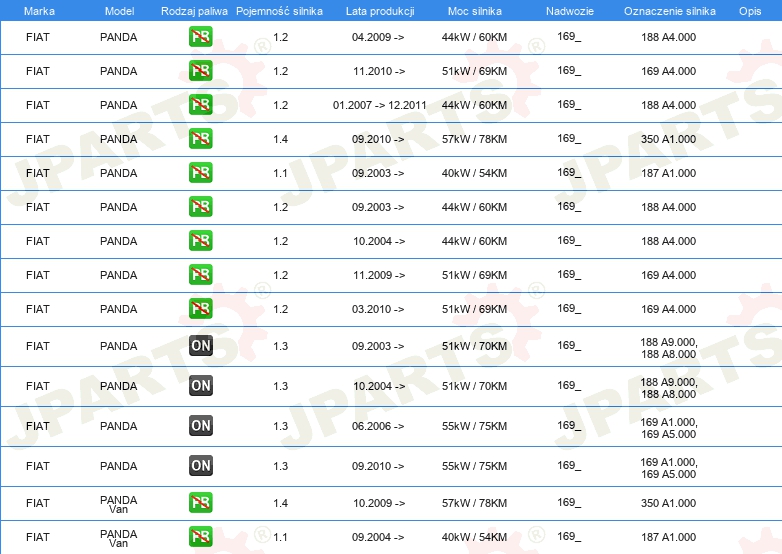Click ON diesel icon in 09.2003 1.3 row

coord(200,346)
